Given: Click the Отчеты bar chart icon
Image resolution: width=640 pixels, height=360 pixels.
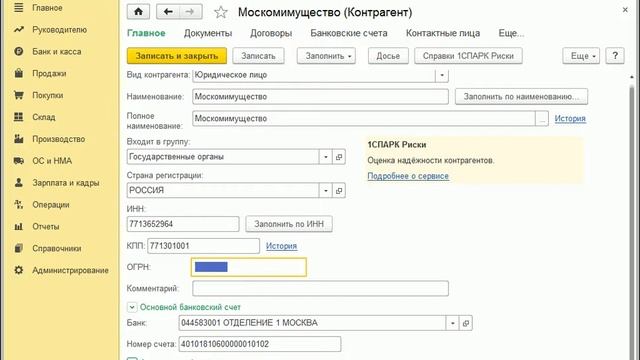Looking at the screenshot, I should pyautogui.click(x=18, y=227).
